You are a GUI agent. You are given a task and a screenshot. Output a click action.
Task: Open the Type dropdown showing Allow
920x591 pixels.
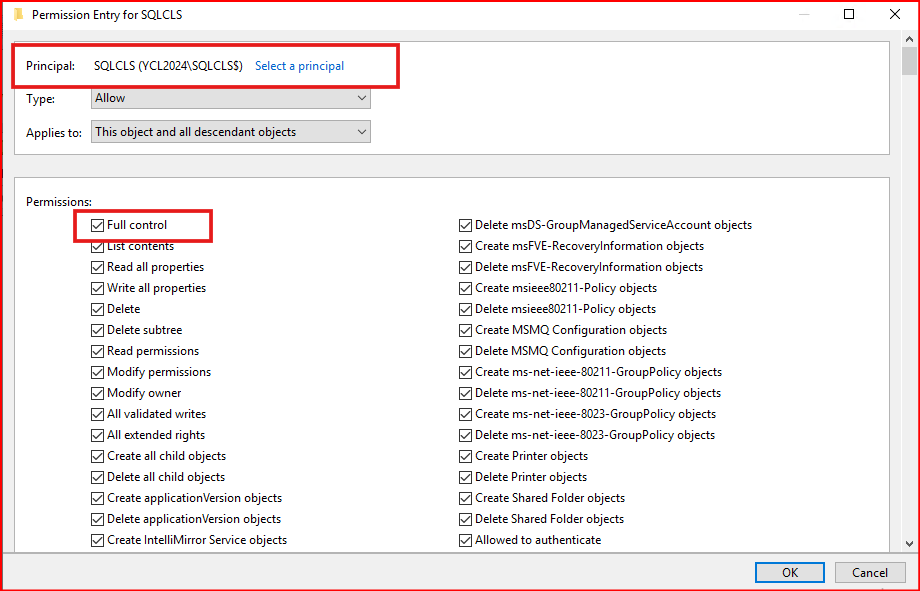pyautogui.click(x=231, y=98)
